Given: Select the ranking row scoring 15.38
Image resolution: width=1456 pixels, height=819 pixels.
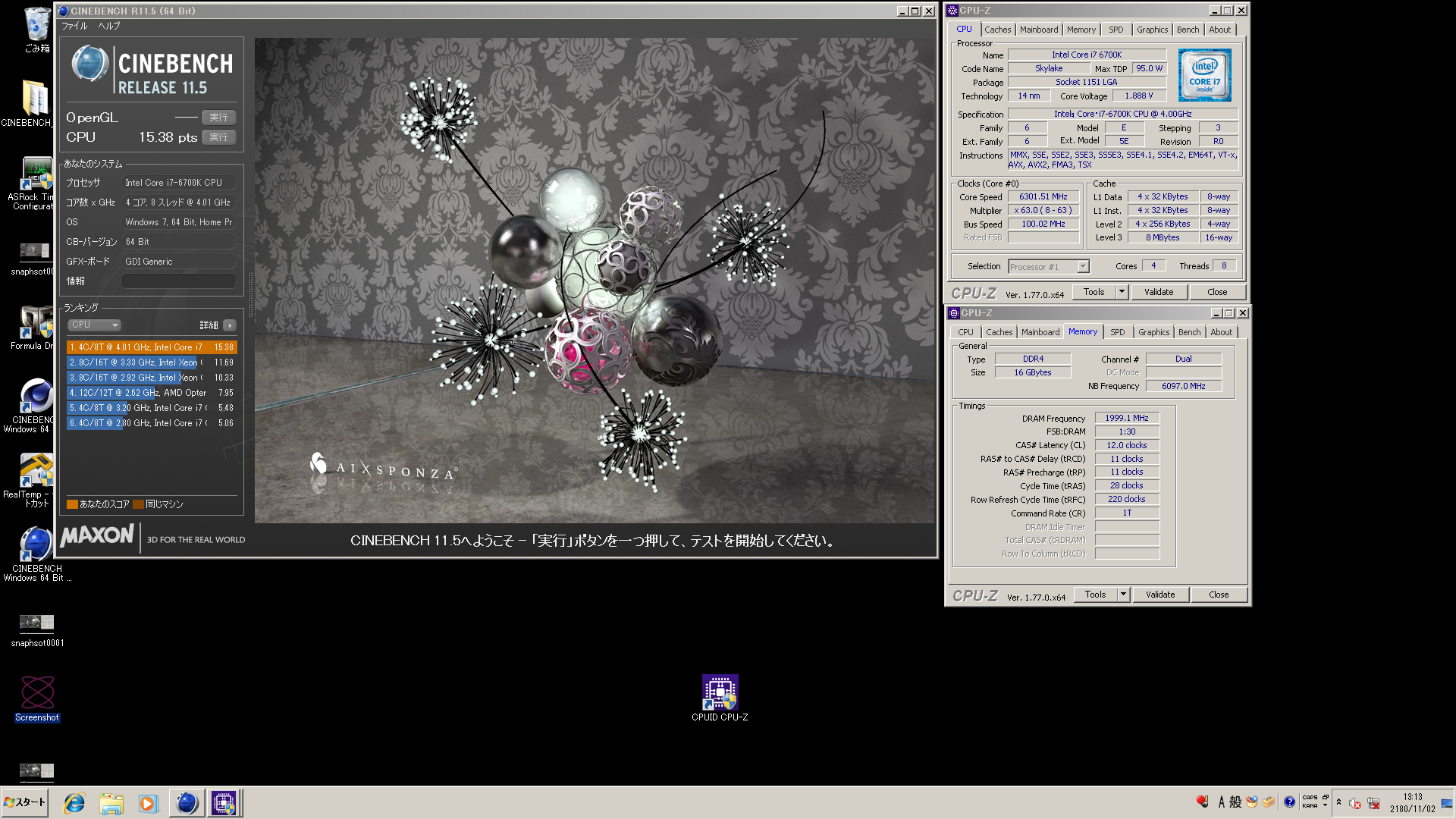Looking at the screenshot, I should [152, 347].
